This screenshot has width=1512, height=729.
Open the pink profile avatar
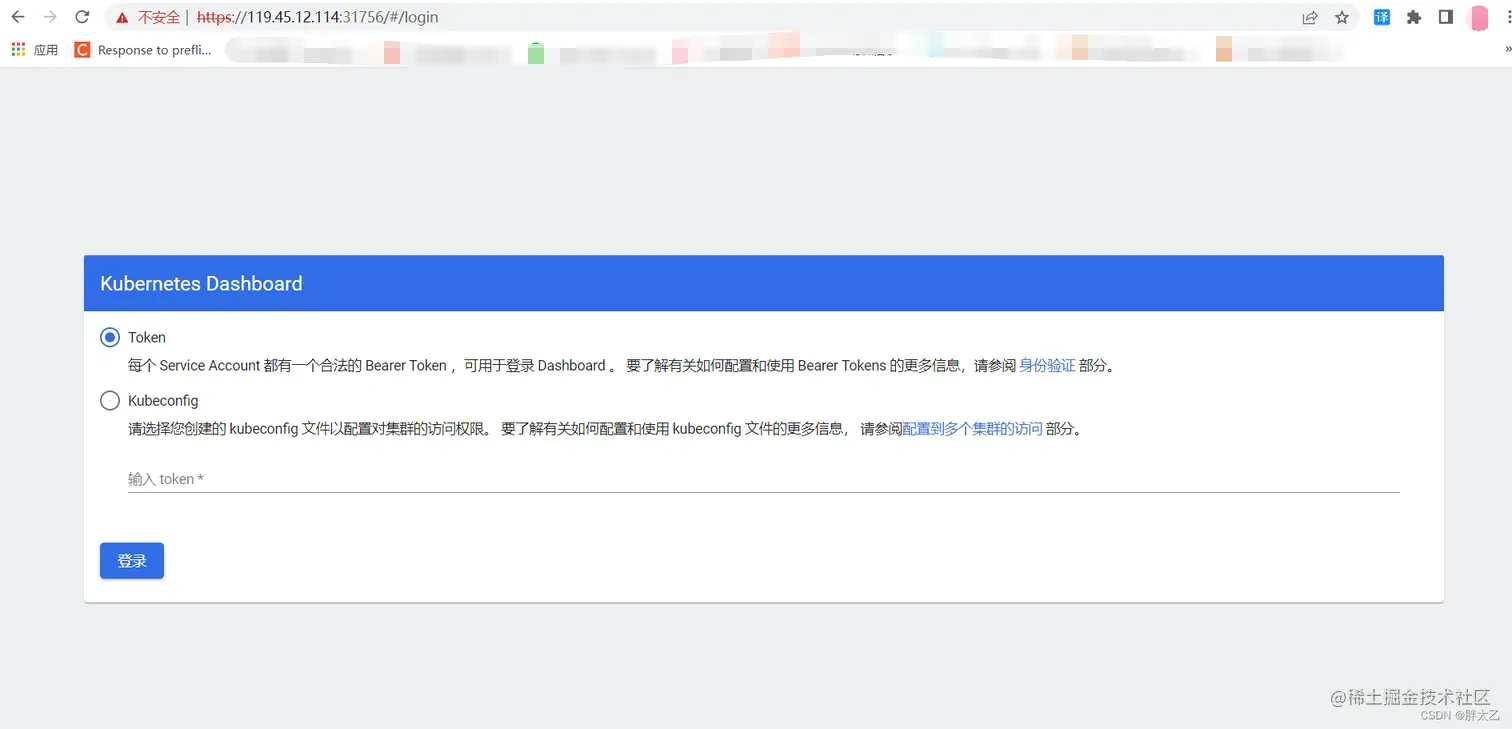[1478, 17]
